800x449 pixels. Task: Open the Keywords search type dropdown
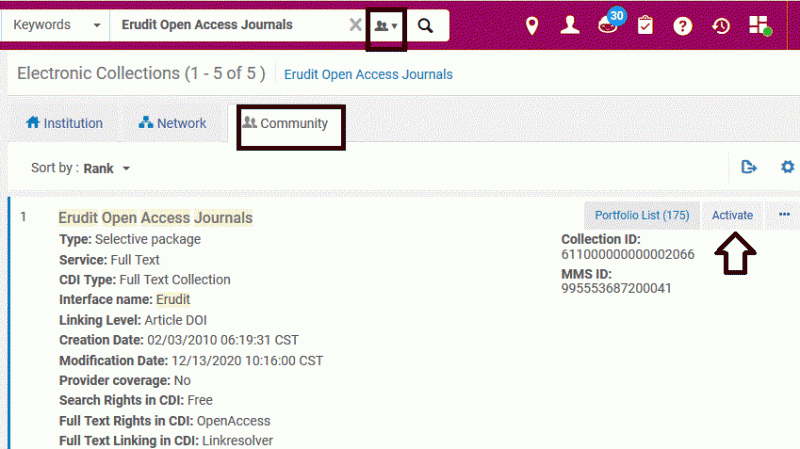(x=55, y=25)
